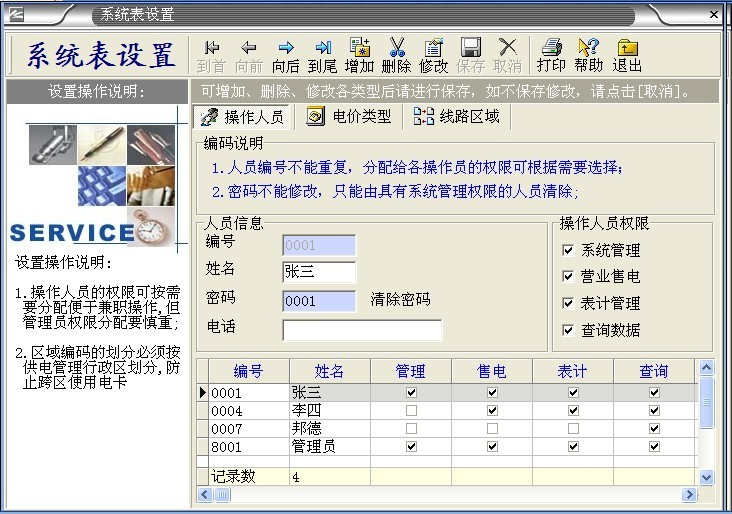The image size is (732, 514).
Task: Click the 退出 (exit) toolbar icon
Action: pos(627,48)
